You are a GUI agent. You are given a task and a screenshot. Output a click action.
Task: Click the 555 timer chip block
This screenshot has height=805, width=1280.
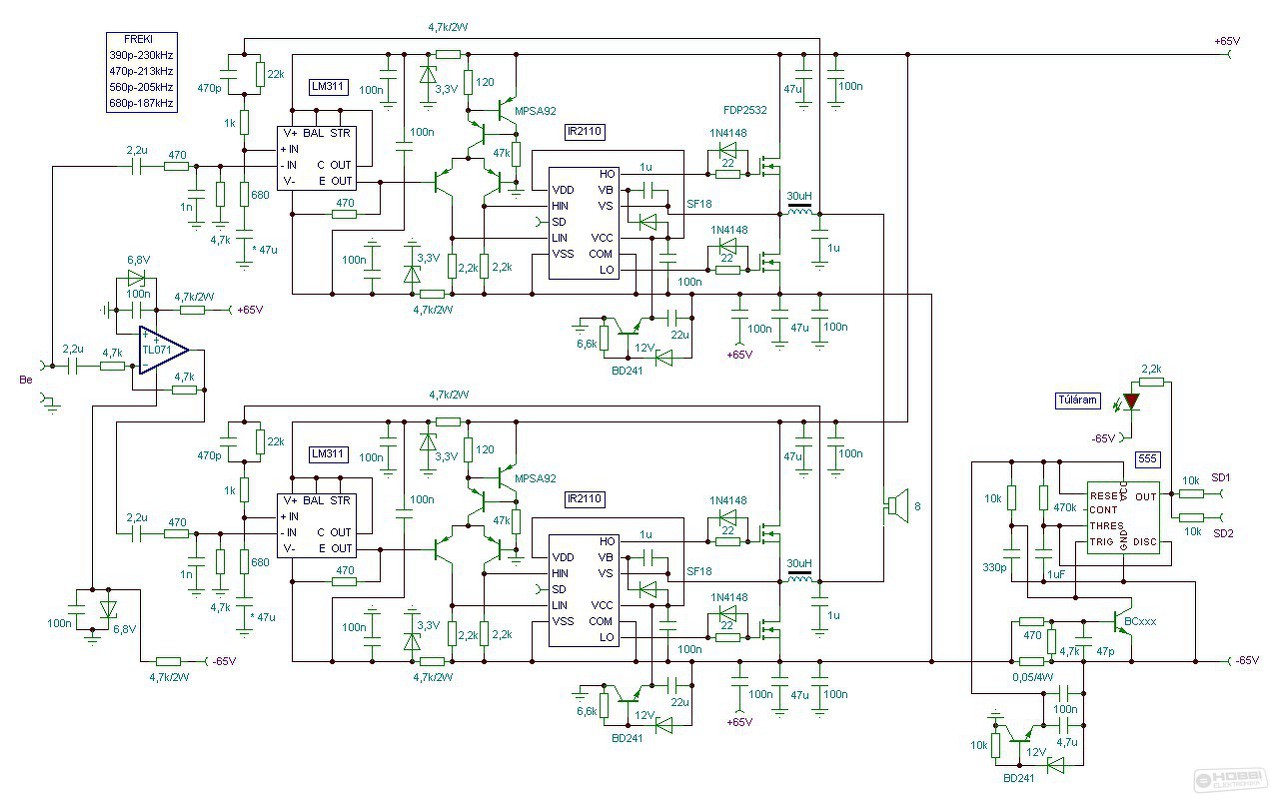[1126, 523]
